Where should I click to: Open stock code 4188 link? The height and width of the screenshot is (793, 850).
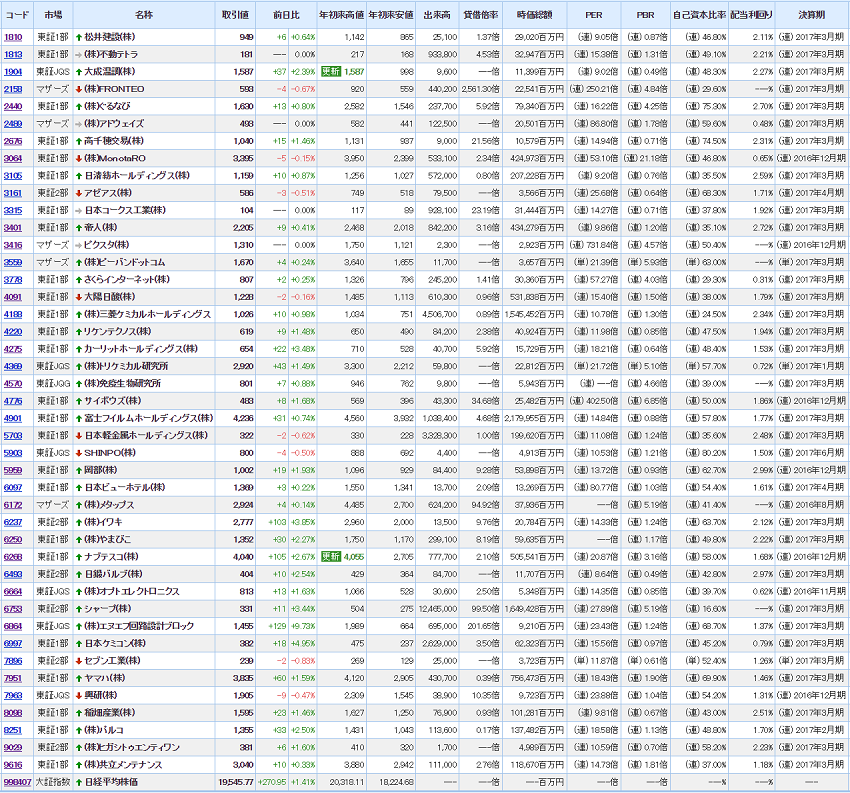13,315
